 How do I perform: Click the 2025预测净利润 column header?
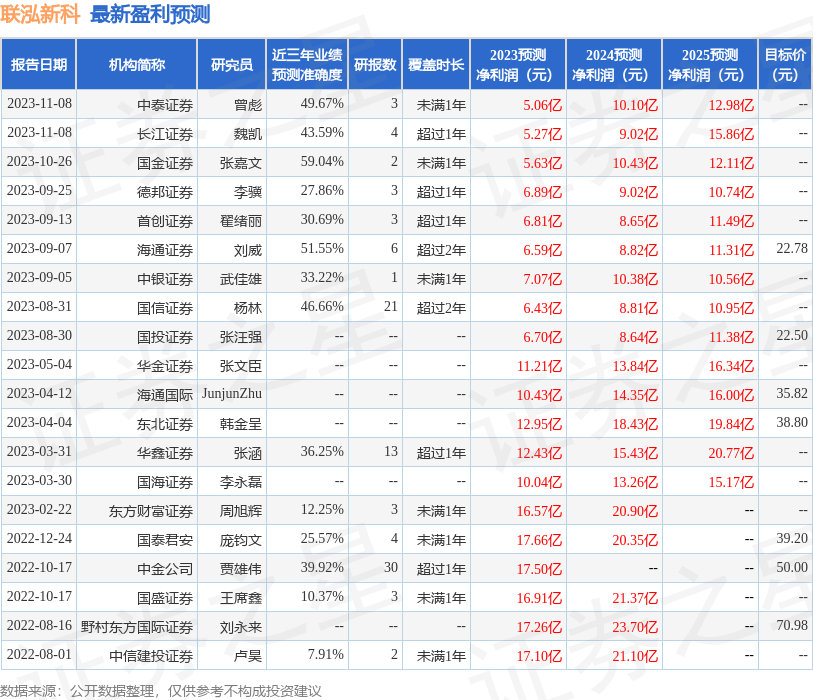710,64
